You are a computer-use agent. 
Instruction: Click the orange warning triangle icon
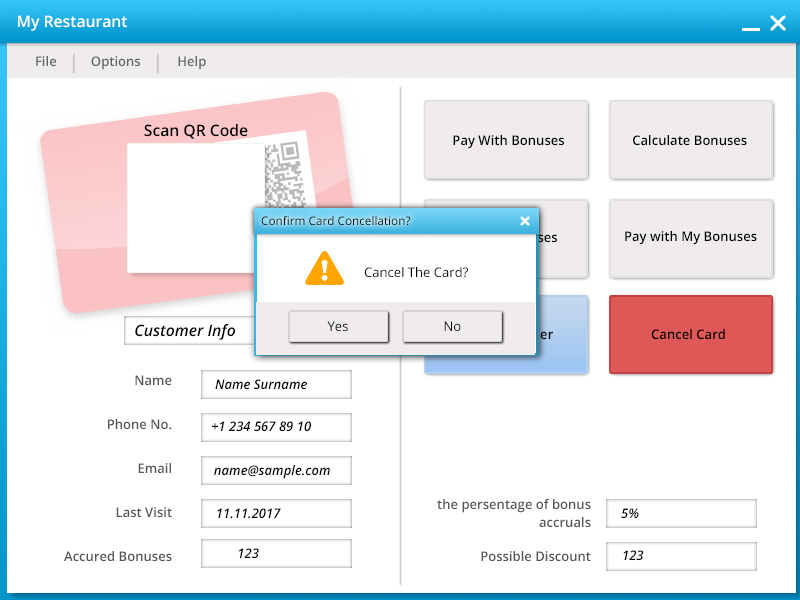[324, 268]
